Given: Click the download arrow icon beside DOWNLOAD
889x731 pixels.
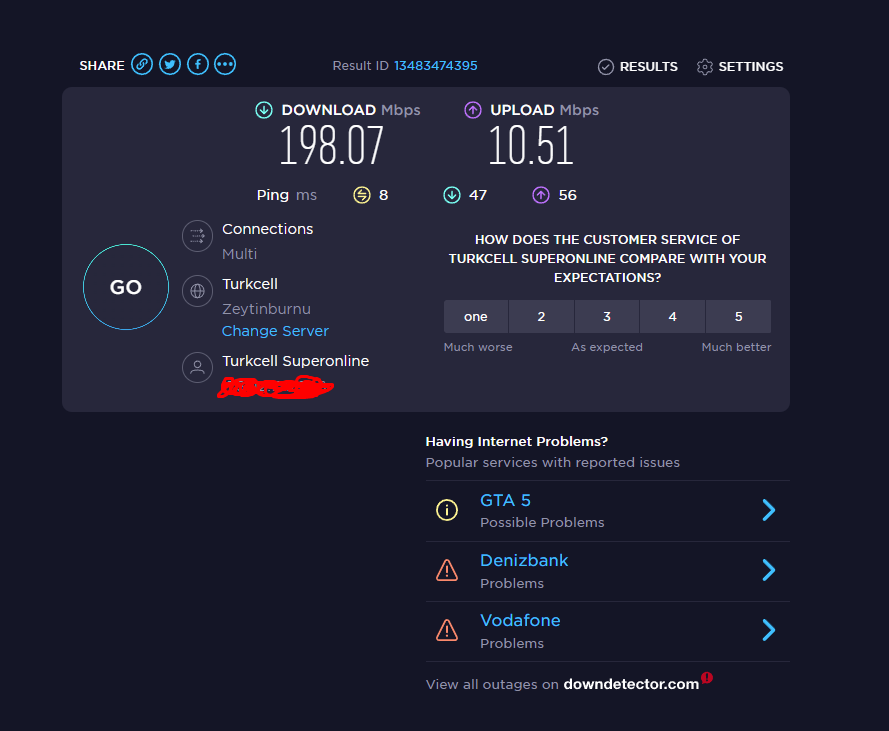Looking at the screenshot, I should pos(264,110).
